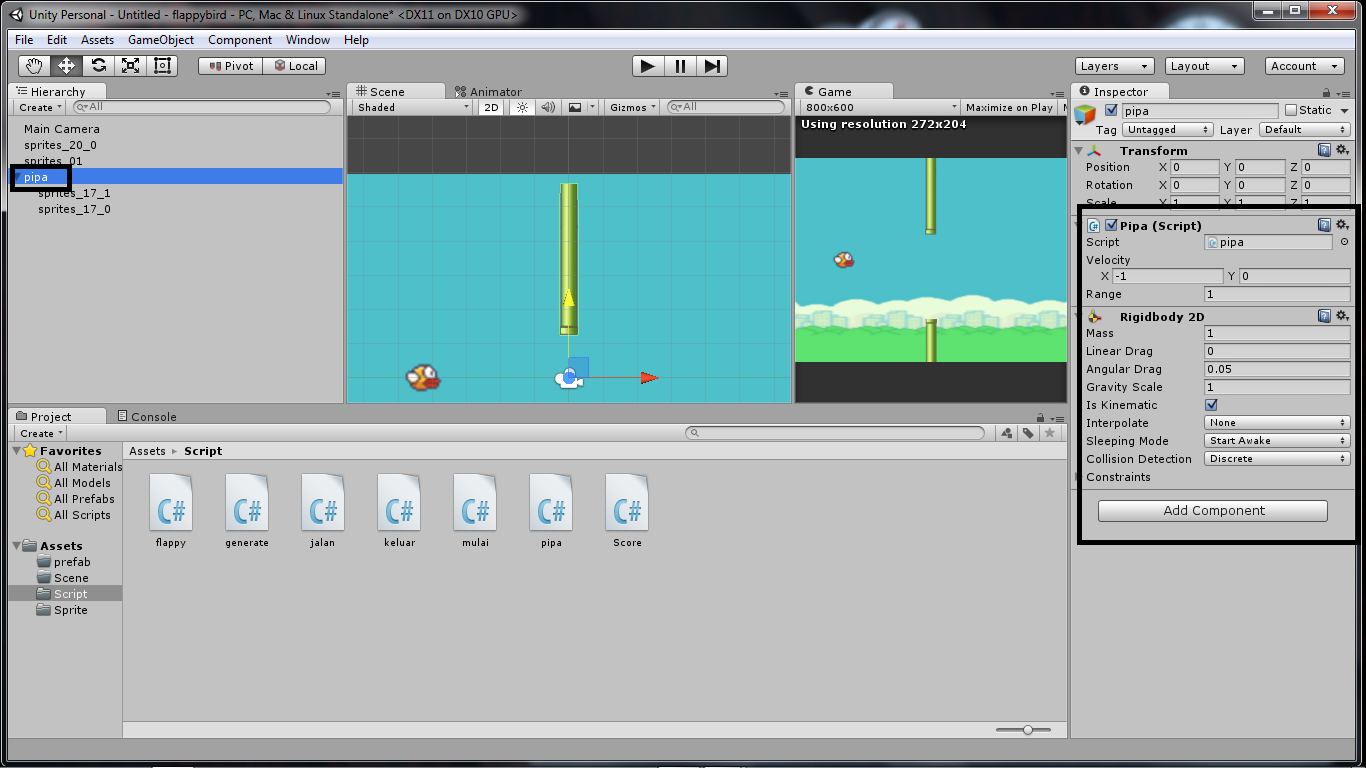The width and height of the screenshot is (1366, 768).
Task: Select the generate script asset
Action: [247, 511]
